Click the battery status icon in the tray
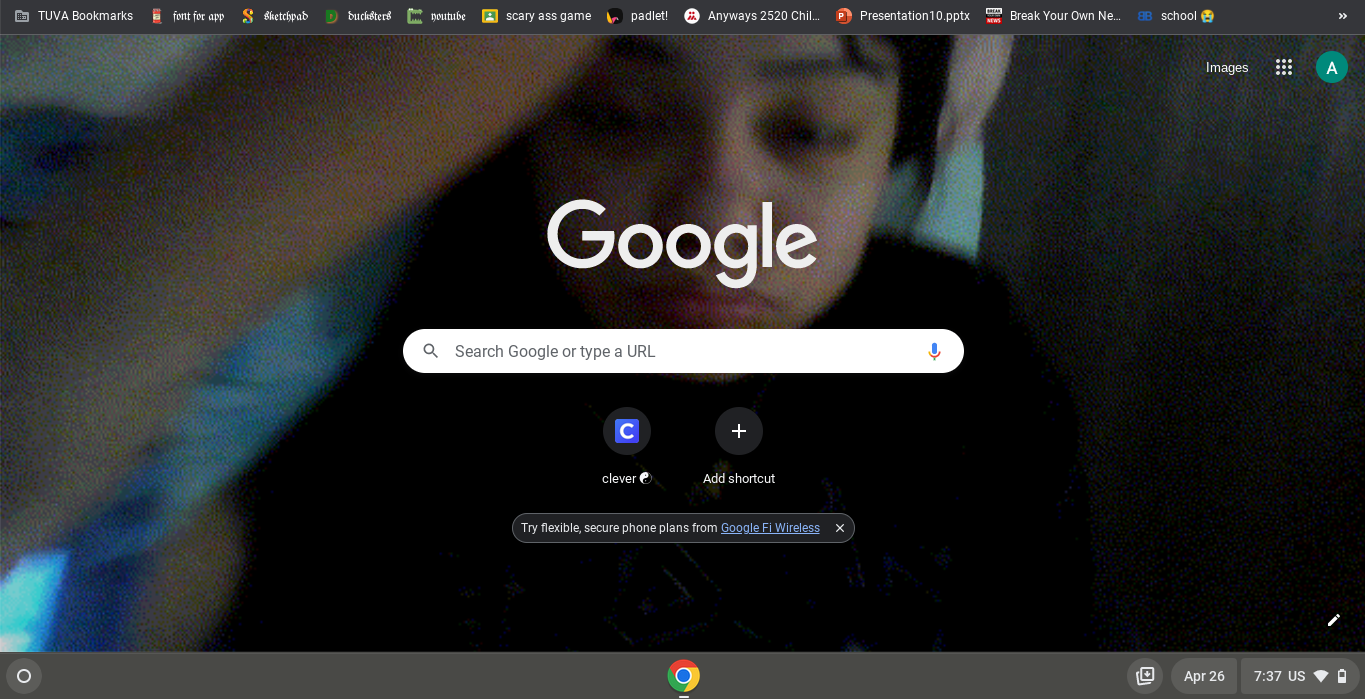This screenshot has height=699, width=1365. click(1342, 676)
